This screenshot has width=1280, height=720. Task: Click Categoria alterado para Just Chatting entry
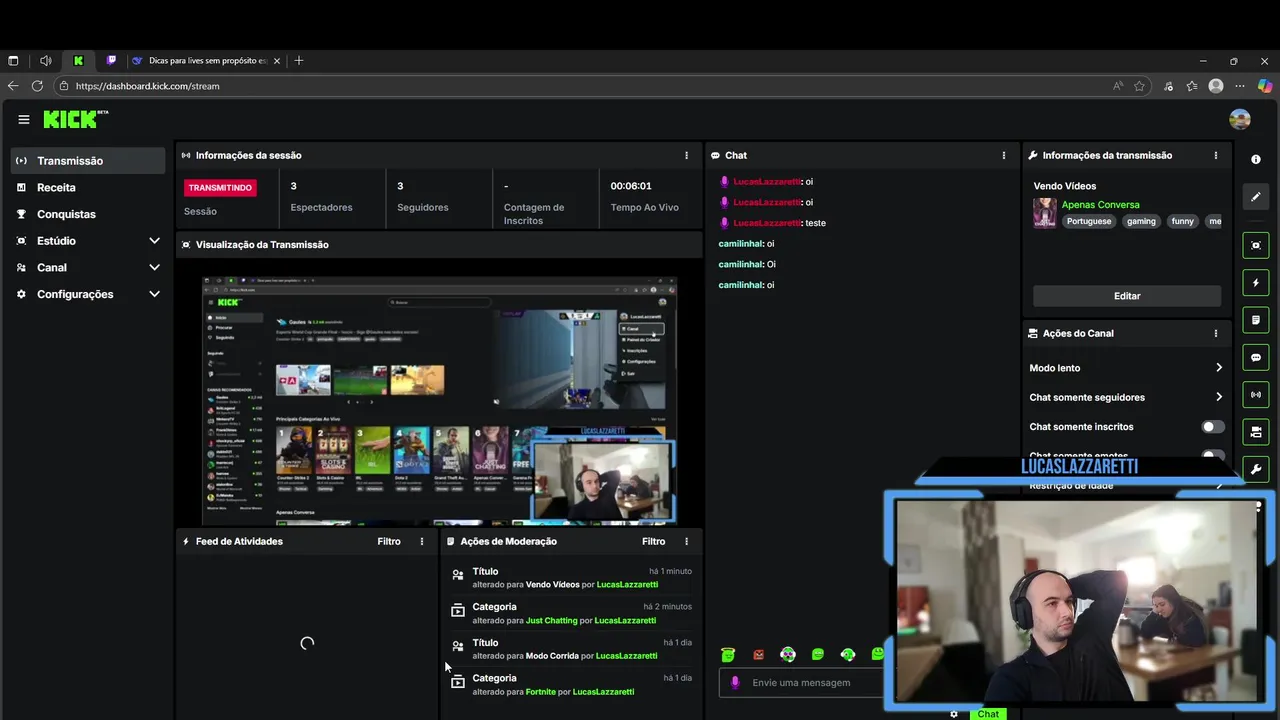pos(571,613)
